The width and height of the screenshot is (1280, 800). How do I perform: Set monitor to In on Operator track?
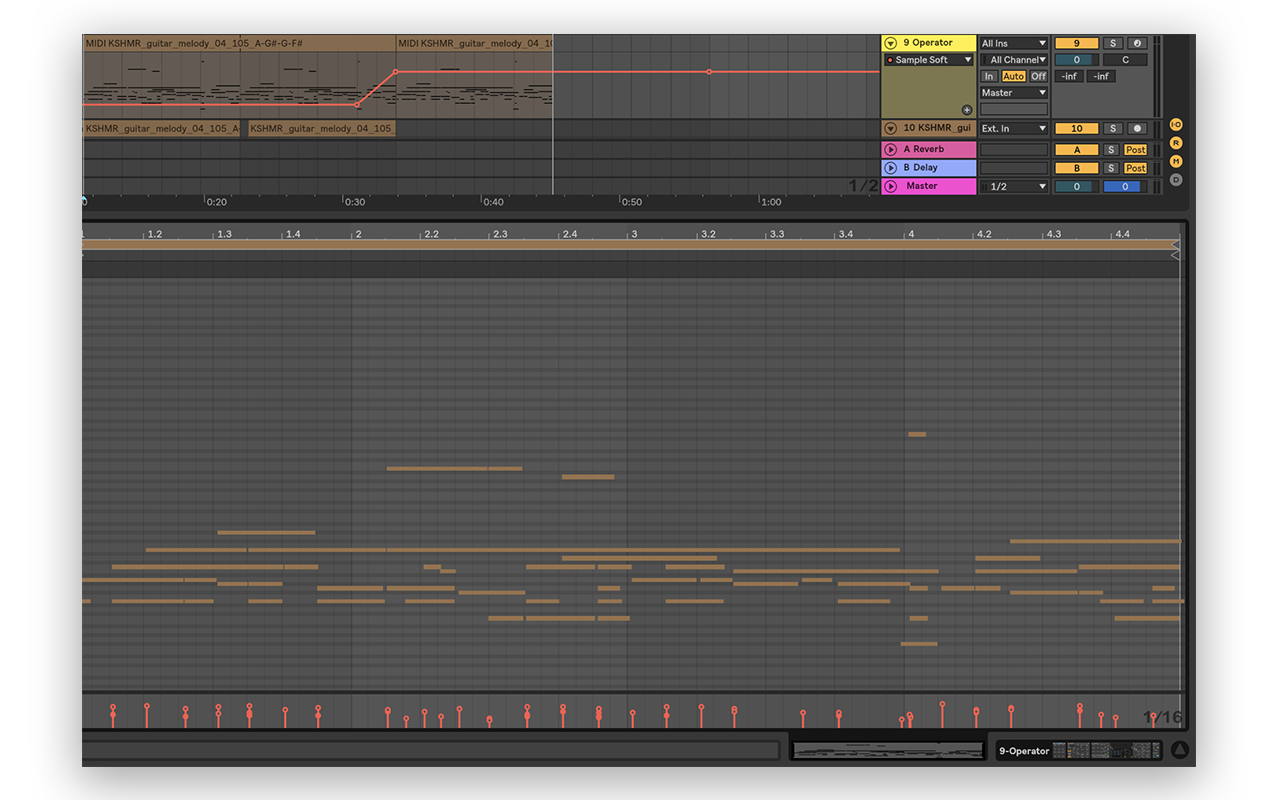coord(989,76)
